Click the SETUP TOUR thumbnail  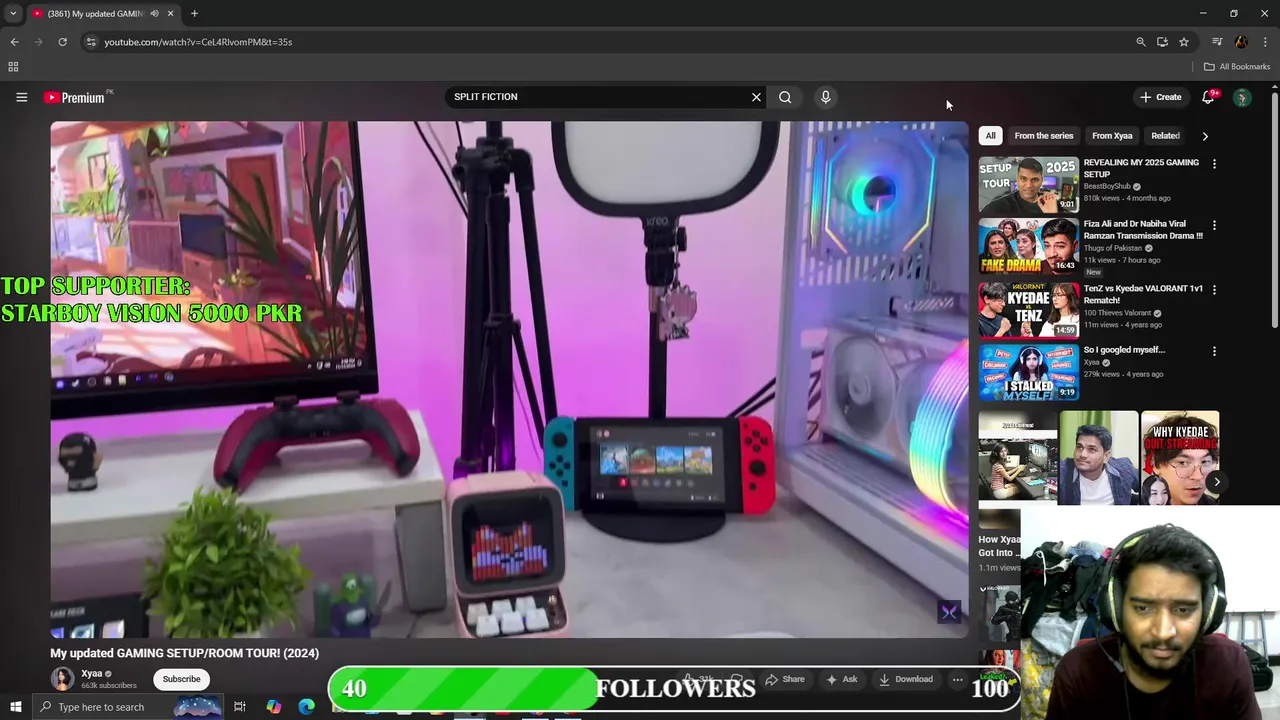click(x=1028, y=184)
